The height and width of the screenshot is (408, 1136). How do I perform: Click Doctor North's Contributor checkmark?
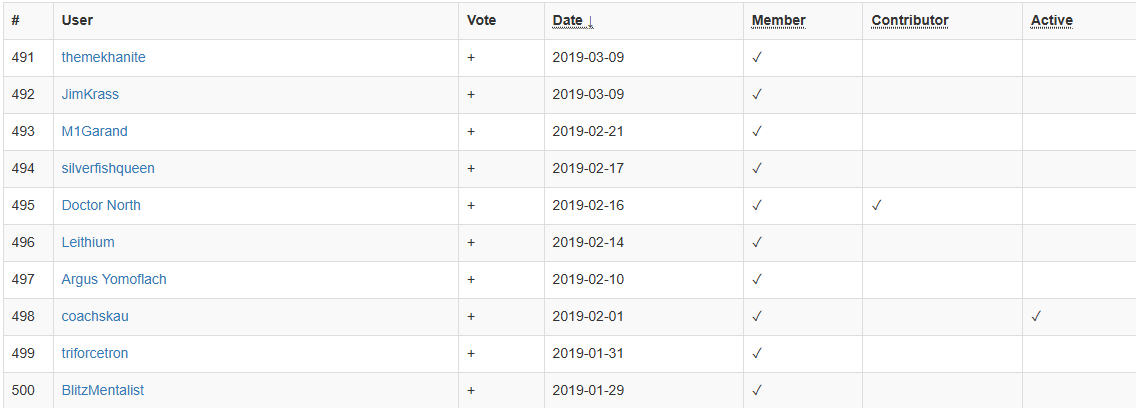(x=877, y=205)
